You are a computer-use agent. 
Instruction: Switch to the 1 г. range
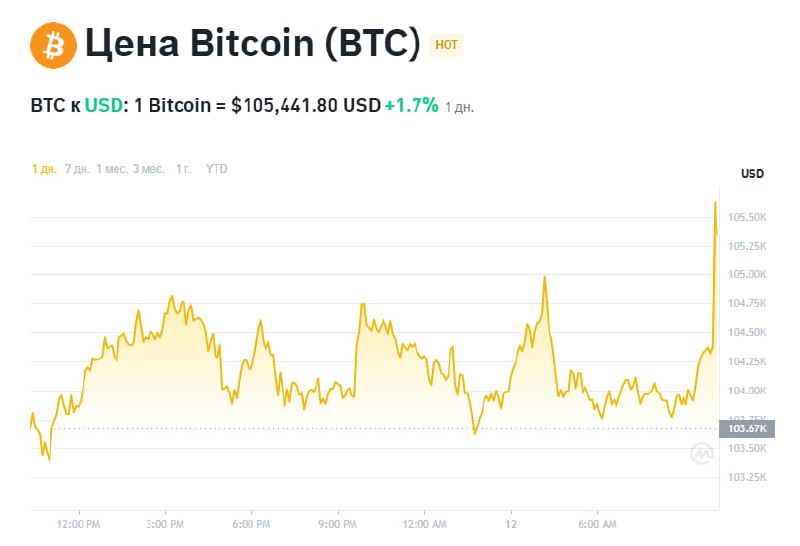[x=183, y=169]
